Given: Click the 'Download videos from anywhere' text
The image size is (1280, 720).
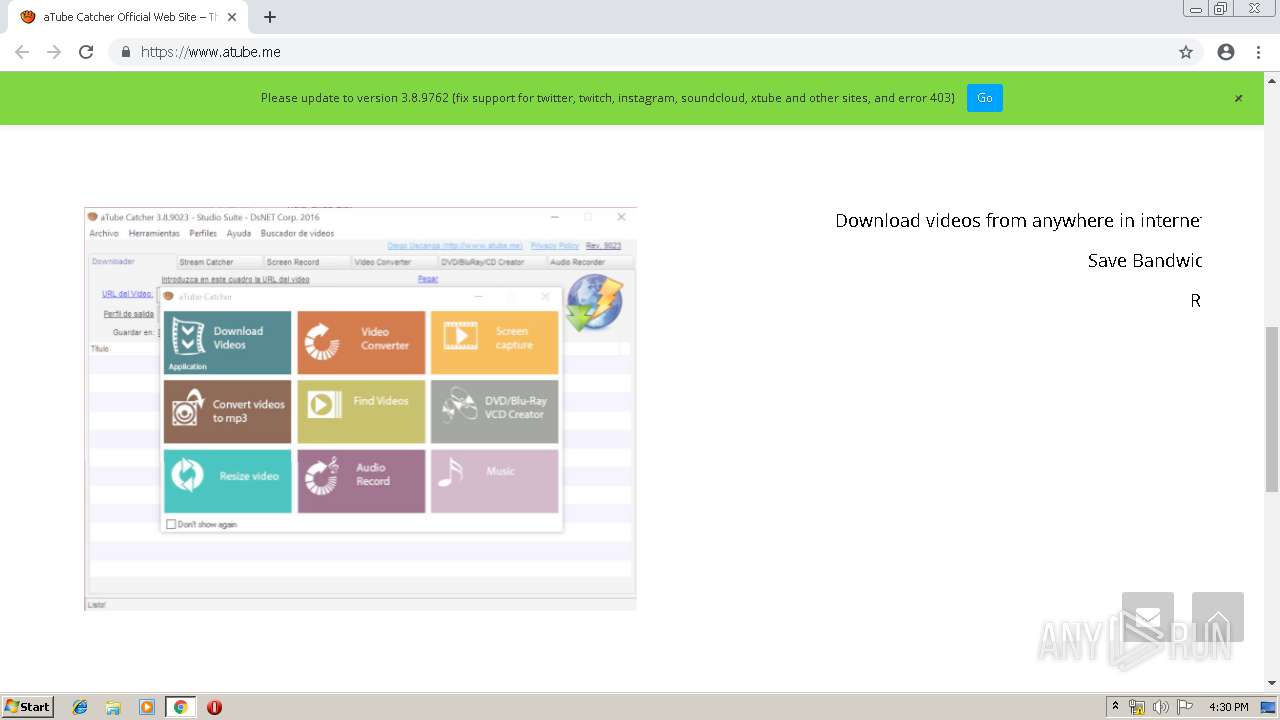Looking at the screenshot, I should (1018, 220).
